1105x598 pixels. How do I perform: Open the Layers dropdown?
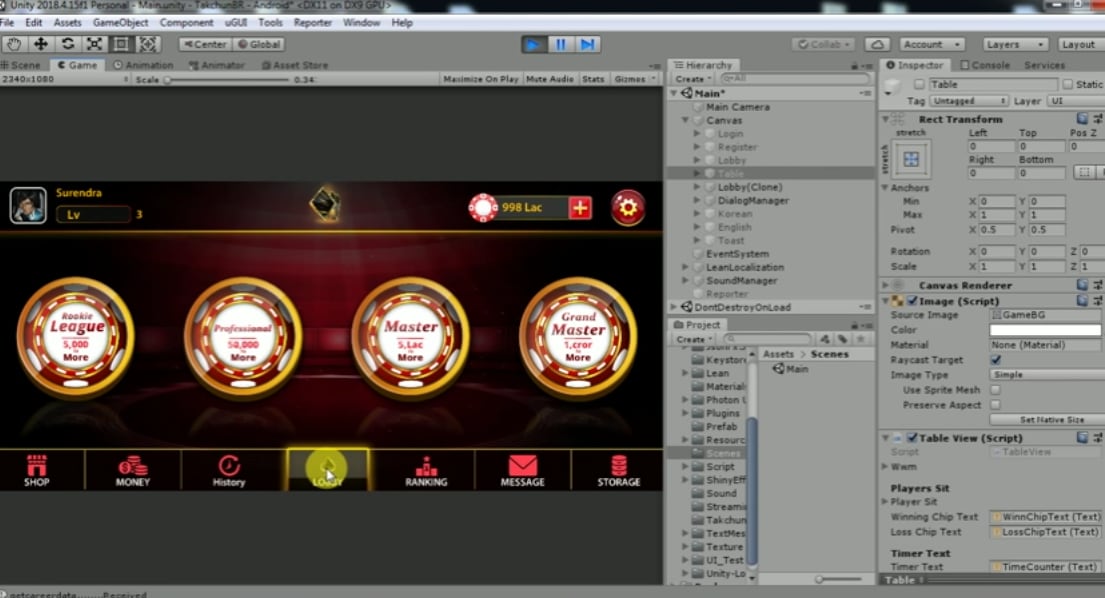(x=1014, y=44)
